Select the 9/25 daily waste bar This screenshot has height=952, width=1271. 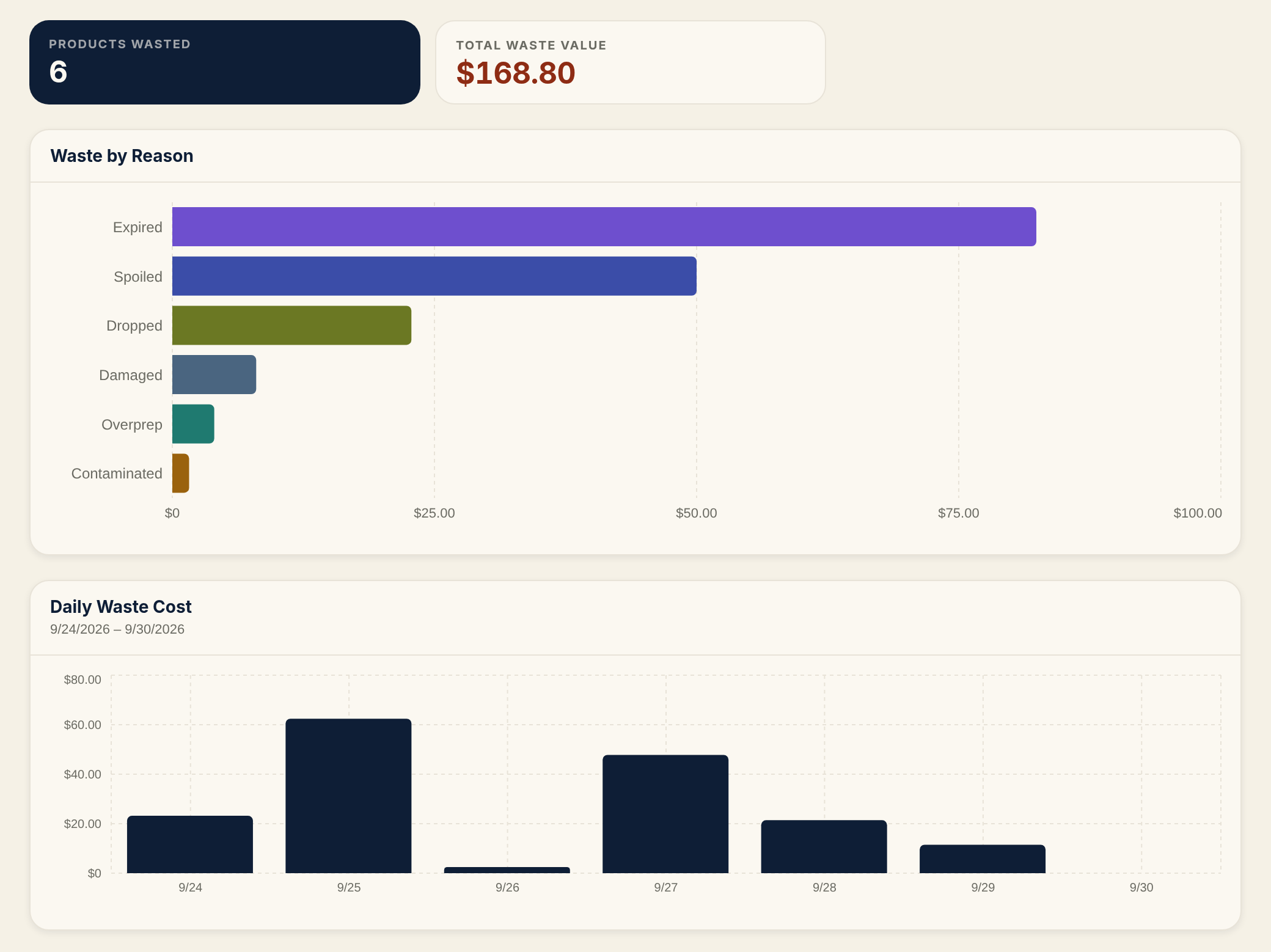click(x=348, y=796)
